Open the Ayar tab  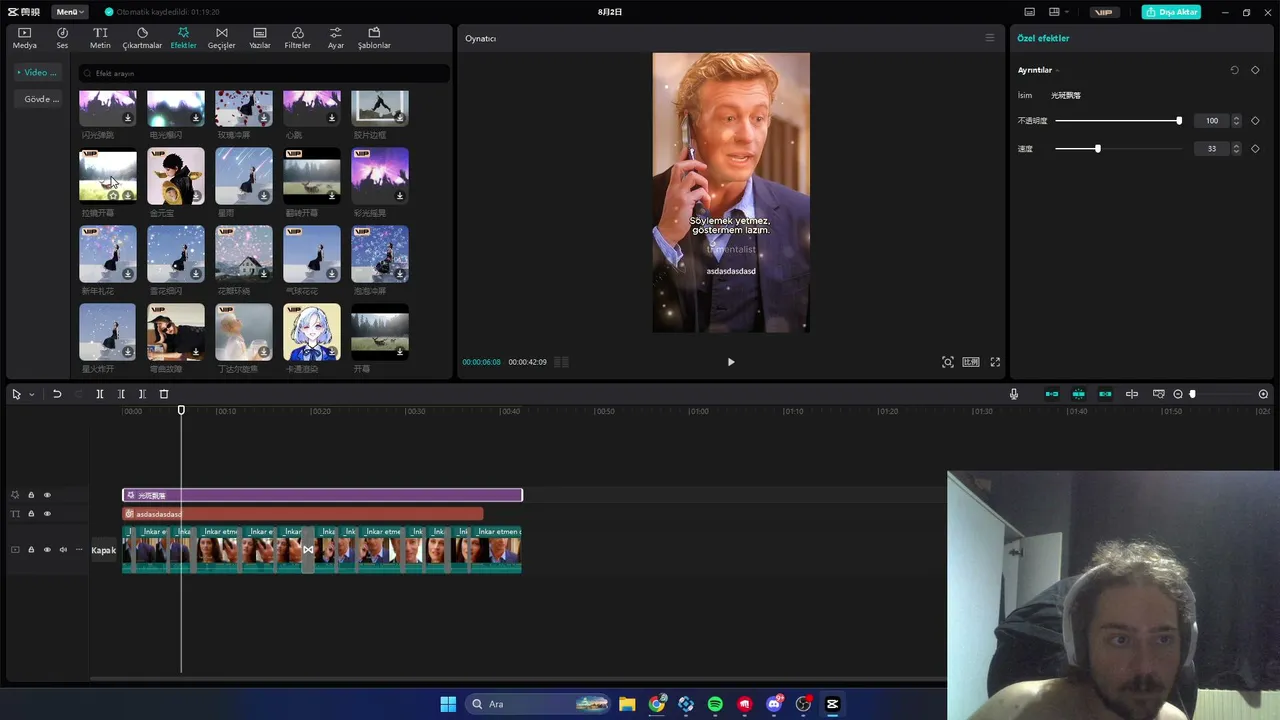click(x=336, y=38)
